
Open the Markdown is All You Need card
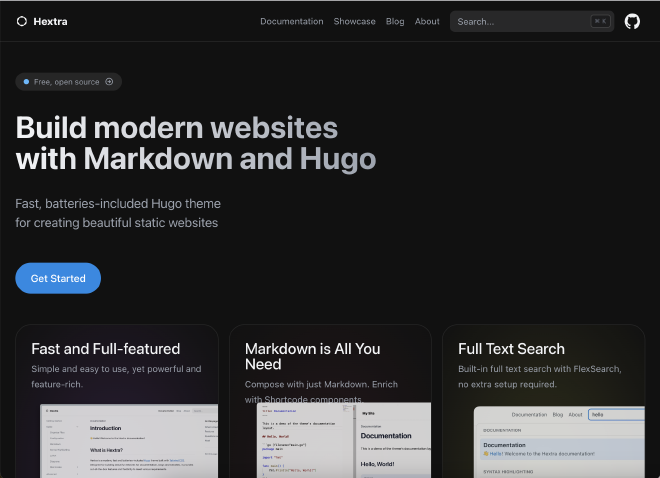[x=330, y=401]
